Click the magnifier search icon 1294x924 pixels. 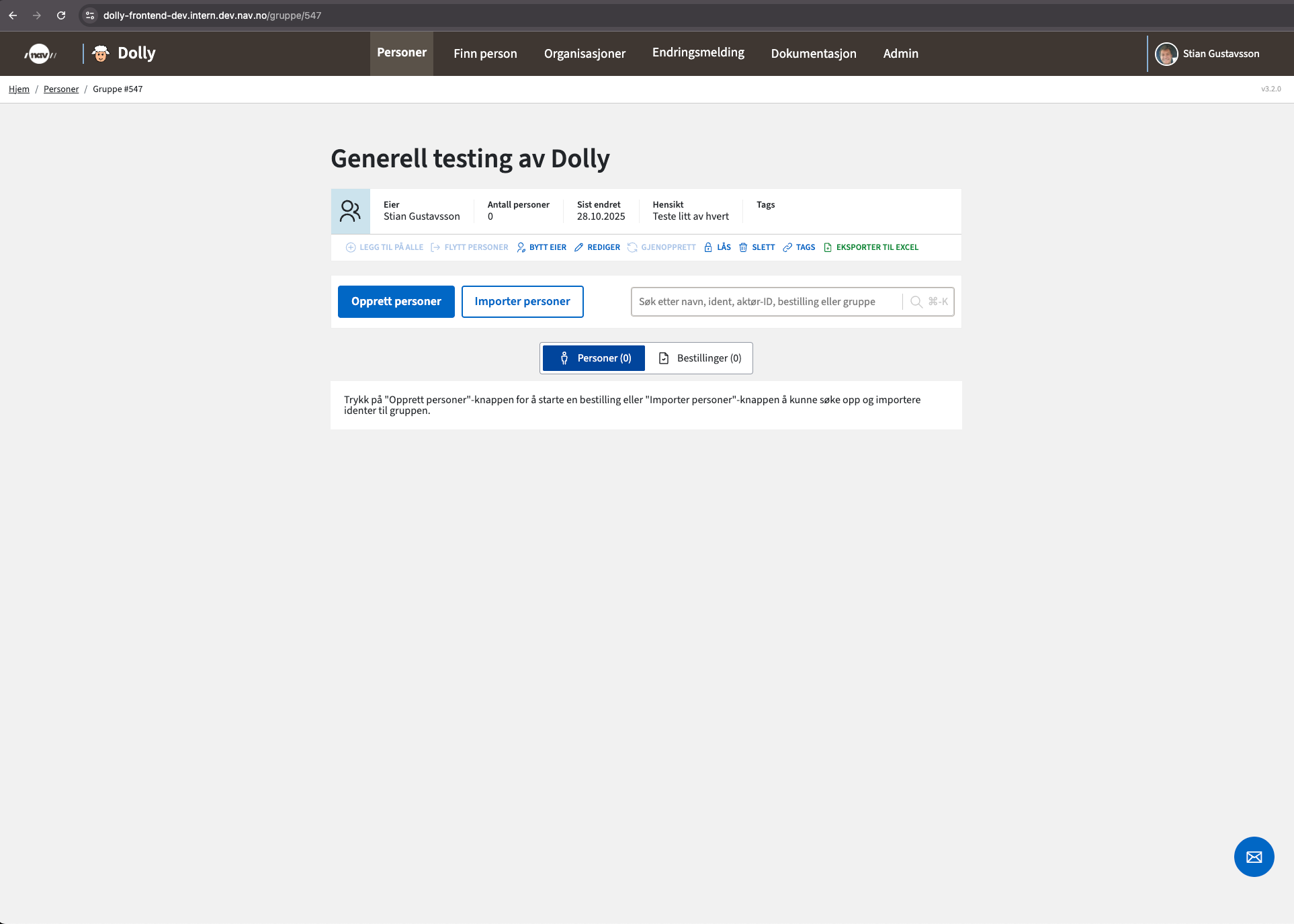(x=916, y=302)
